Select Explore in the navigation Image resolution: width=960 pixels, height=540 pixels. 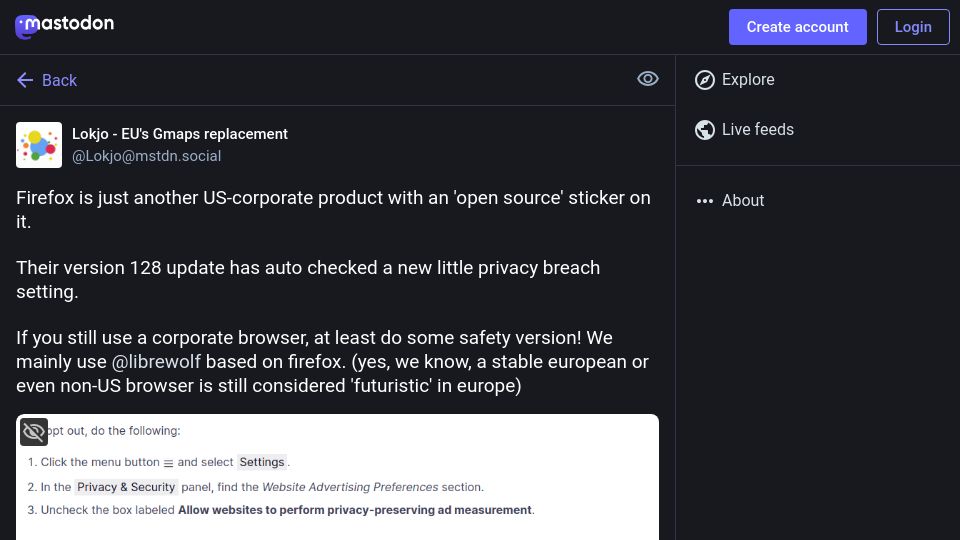tap(748, 80)
